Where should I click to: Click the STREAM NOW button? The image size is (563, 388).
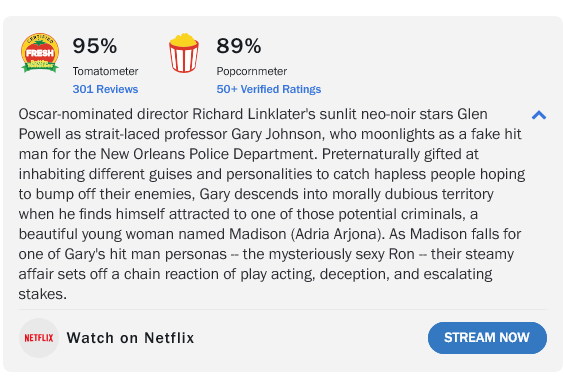487,338
